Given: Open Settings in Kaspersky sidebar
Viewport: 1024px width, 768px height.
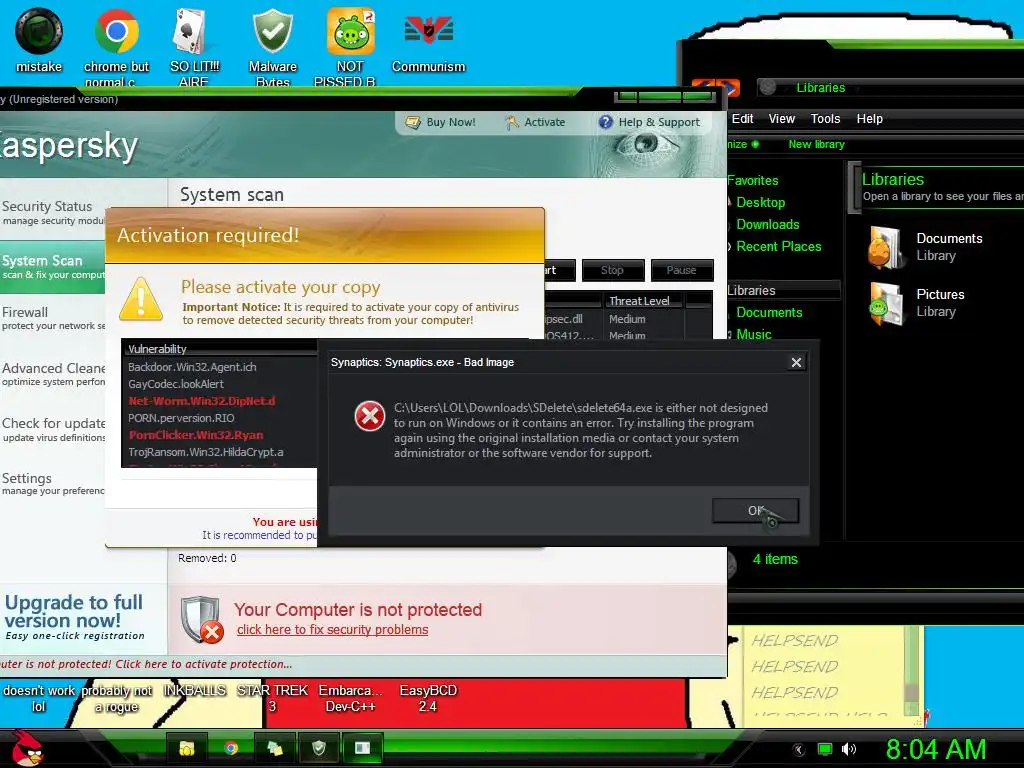Looking at the screenshot, I should click(52, 484).
